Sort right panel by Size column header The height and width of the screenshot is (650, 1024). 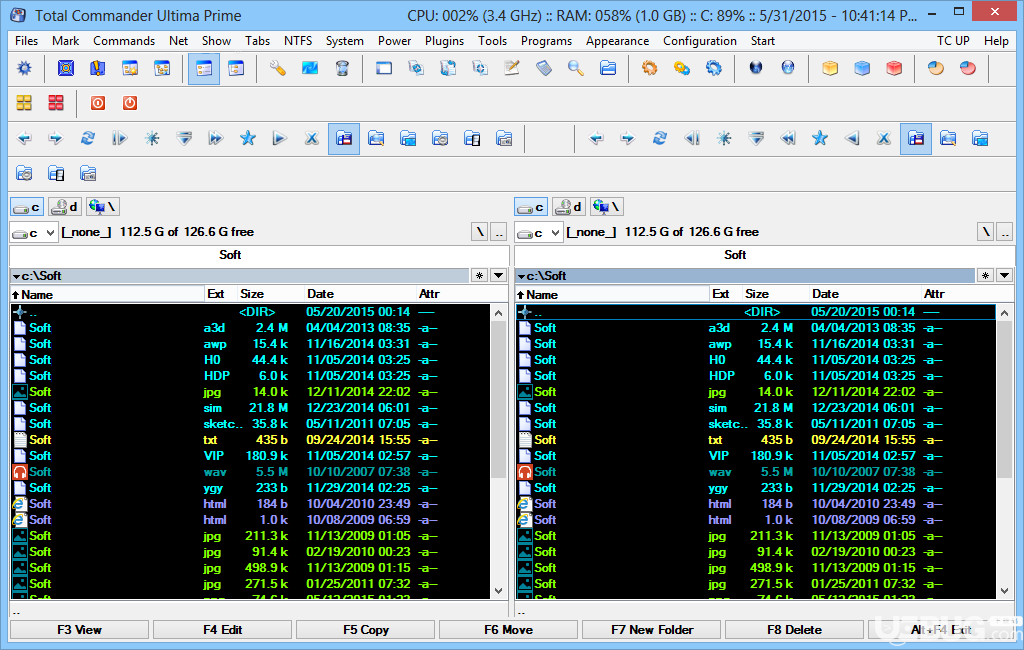[775, 294]
